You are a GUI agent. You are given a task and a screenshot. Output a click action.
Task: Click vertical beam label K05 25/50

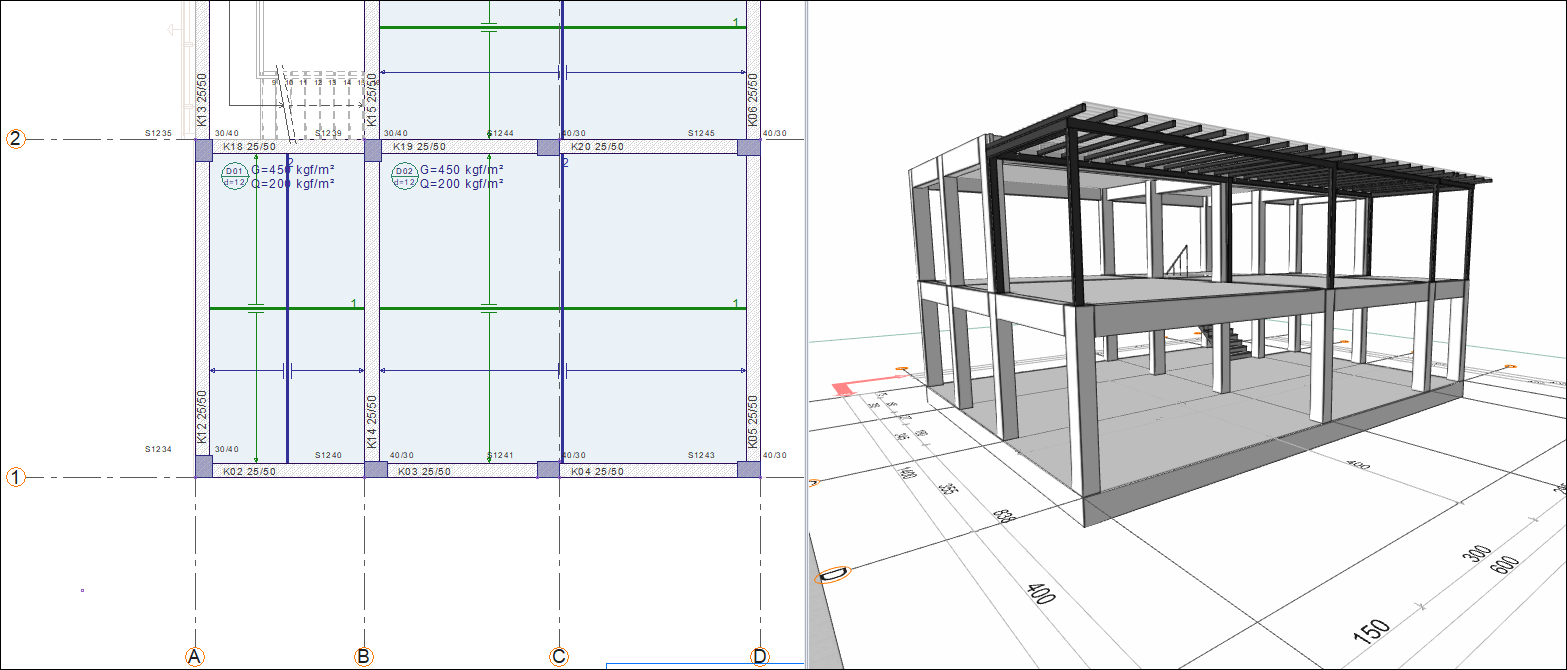pyautogui.click(x=752, y=421)
